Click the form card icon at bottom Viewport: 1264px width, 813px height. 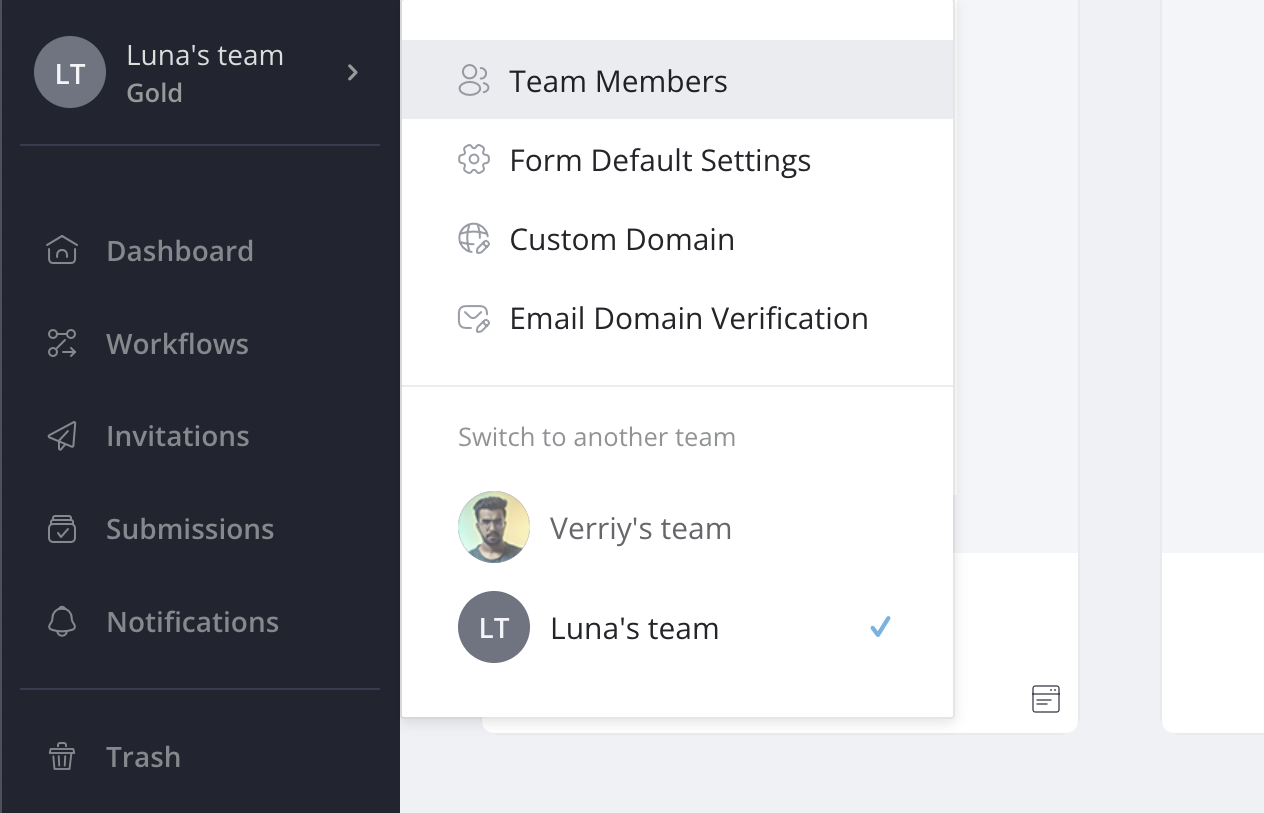pyautogui.click(x=1045, y=699)
